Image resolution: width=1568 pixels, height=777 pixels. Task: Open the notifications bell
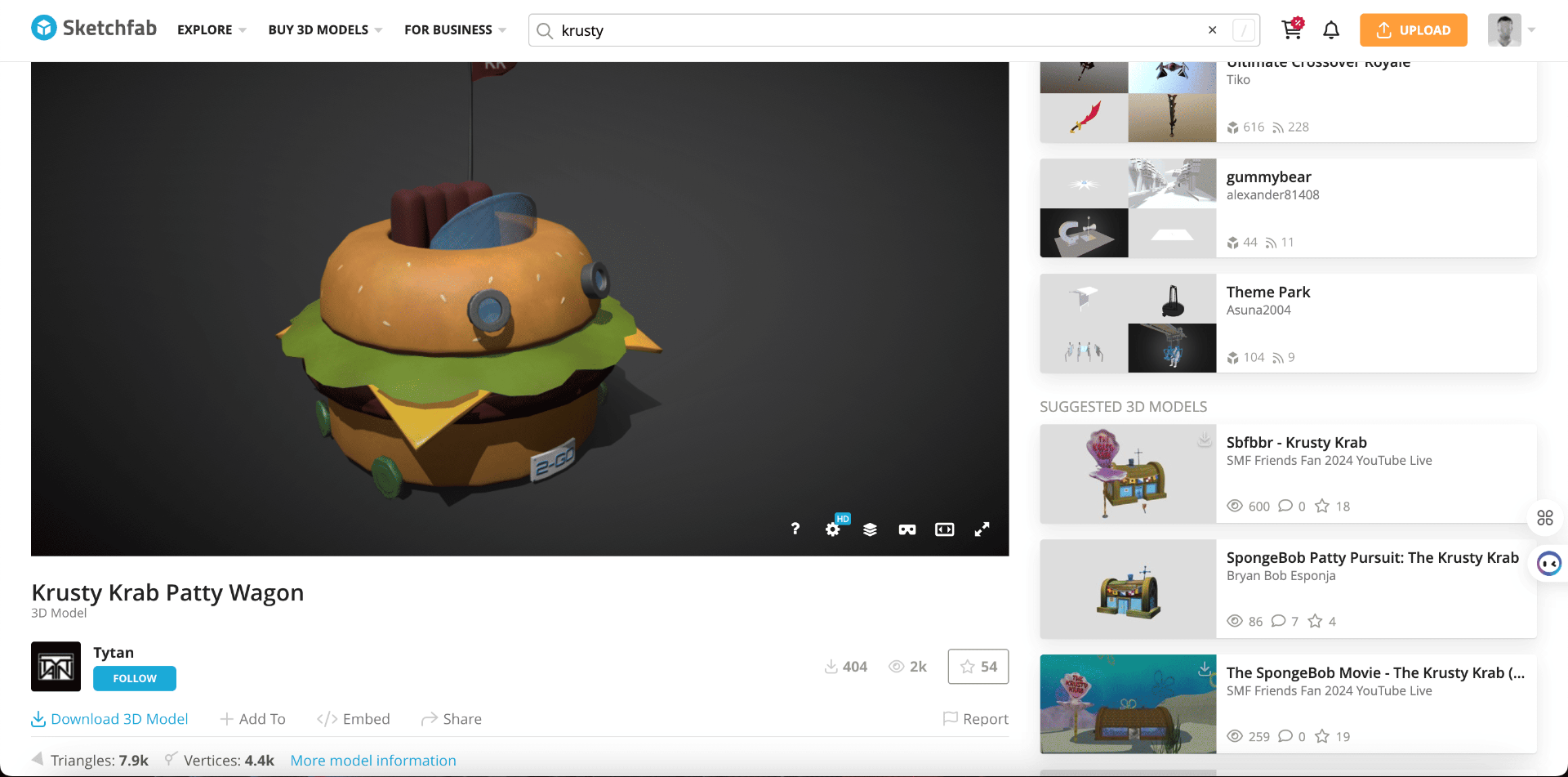point(1331,30)
